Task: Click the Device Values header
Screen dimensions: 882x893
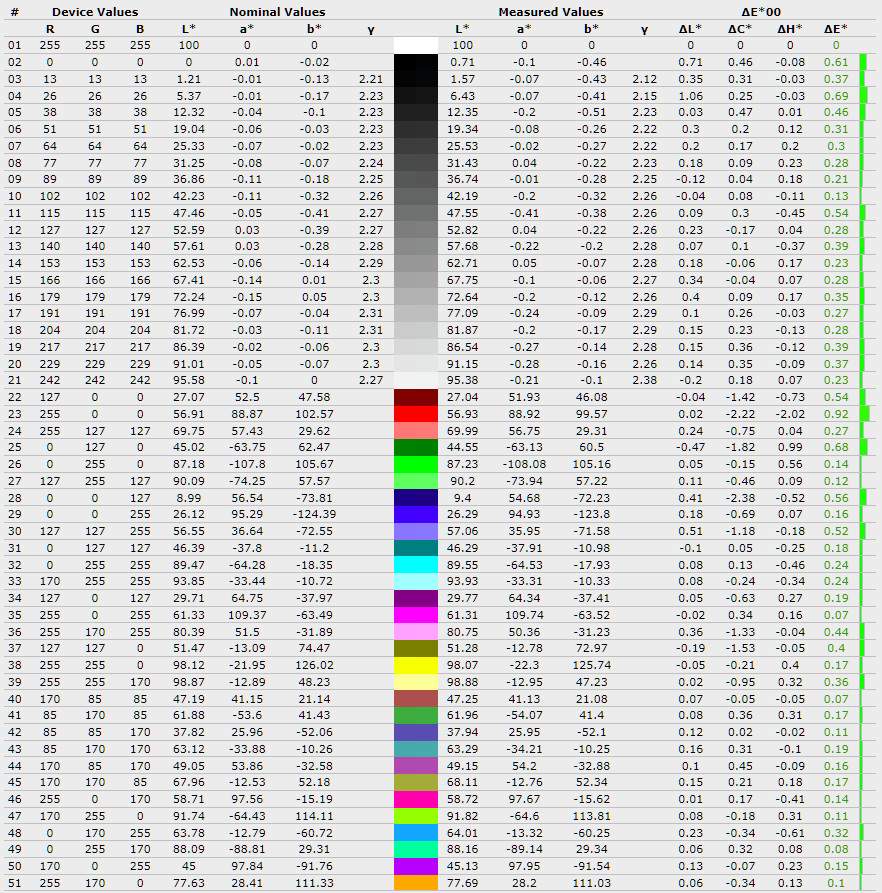Action: pos(95,12)
